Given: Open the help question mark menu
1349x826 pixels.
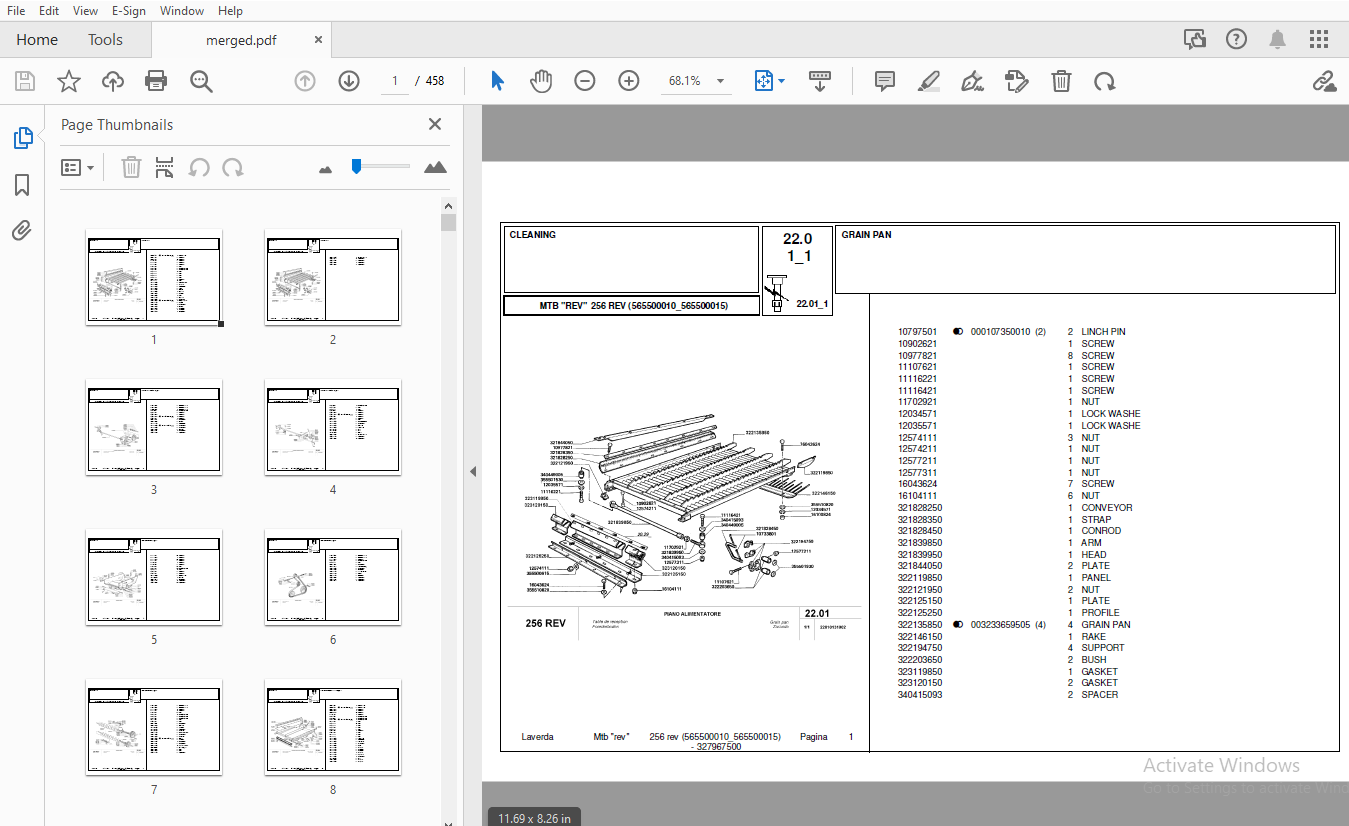Looking at the screenshot, I should coord(1237,40).
